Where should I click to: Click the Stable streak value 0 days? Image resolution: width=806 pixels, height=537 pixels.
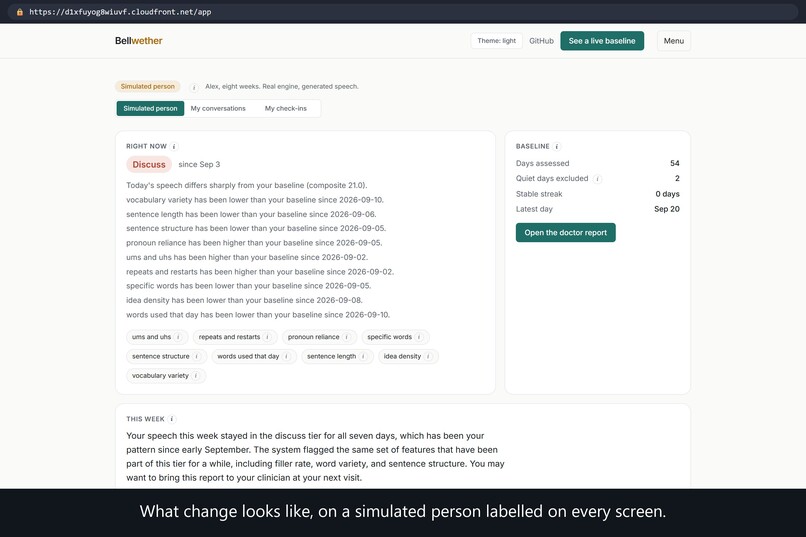(x=667, y=194)
